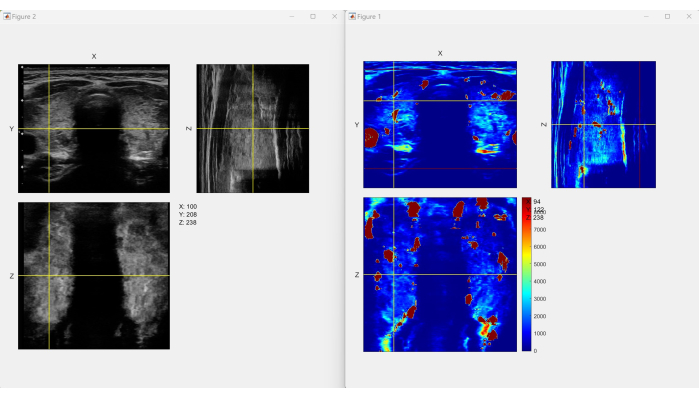Click the 'X: 100' coordinate readout
The image size is (699, 398).
tap(188, 206)
